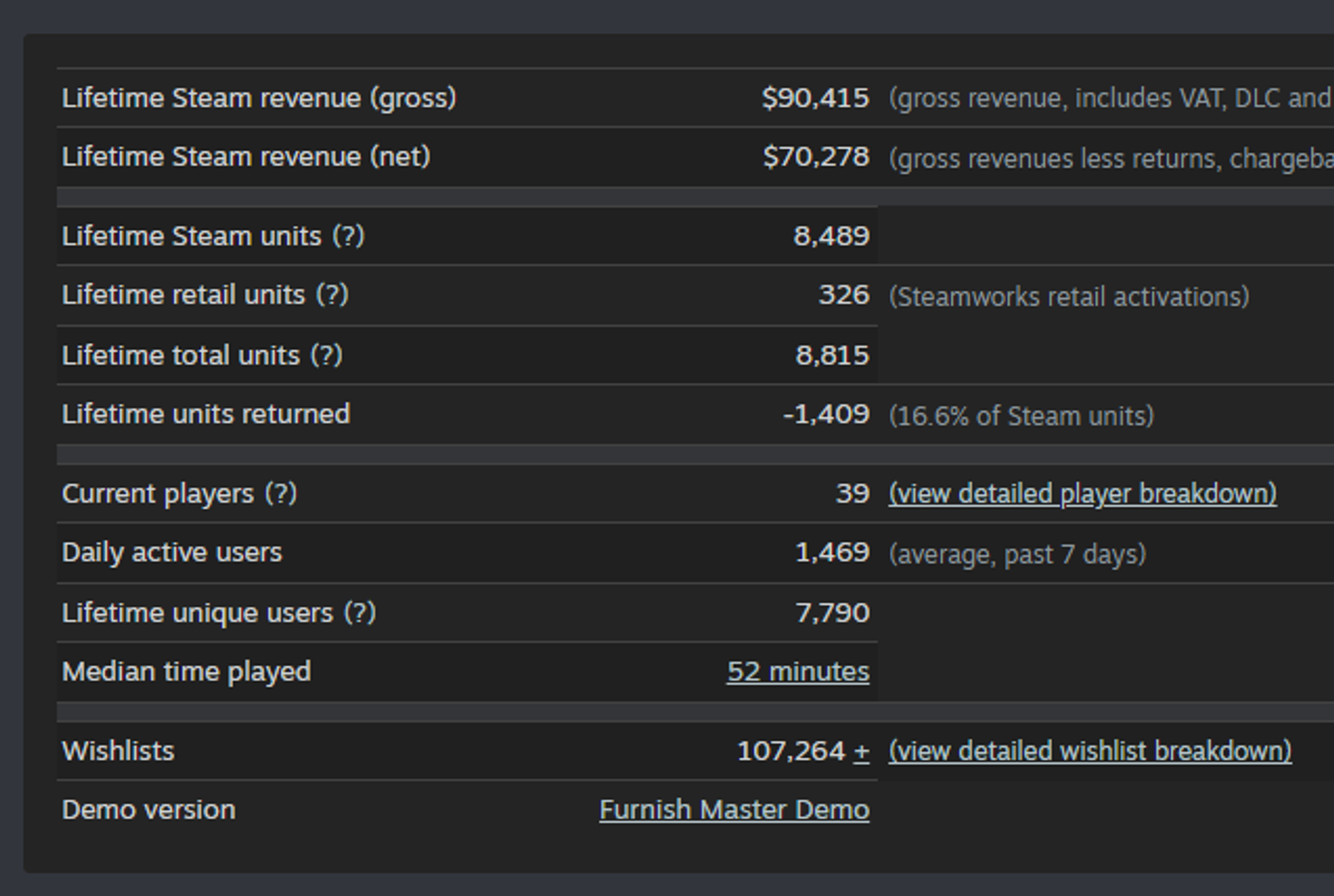1334x896 pixels.
Task: Open the view detailed player breakdown link
Action: coord(1082,494)
